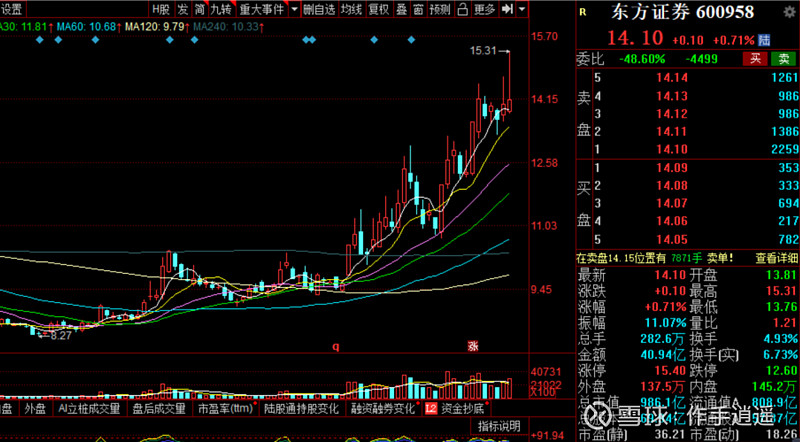The image size is (800, 442).
Task: Click the 指标说明 indicator help button
Action: 499,426
